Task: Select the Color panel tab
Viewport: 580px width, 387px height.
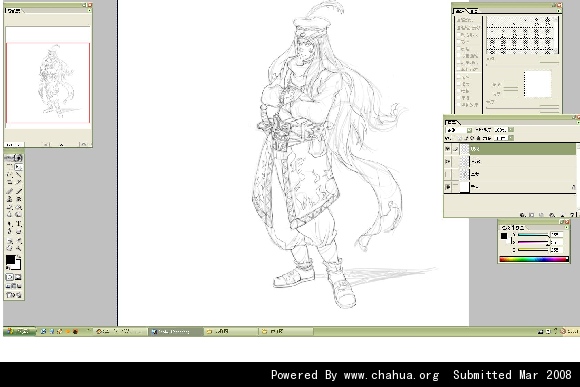Action: point(513,228)
